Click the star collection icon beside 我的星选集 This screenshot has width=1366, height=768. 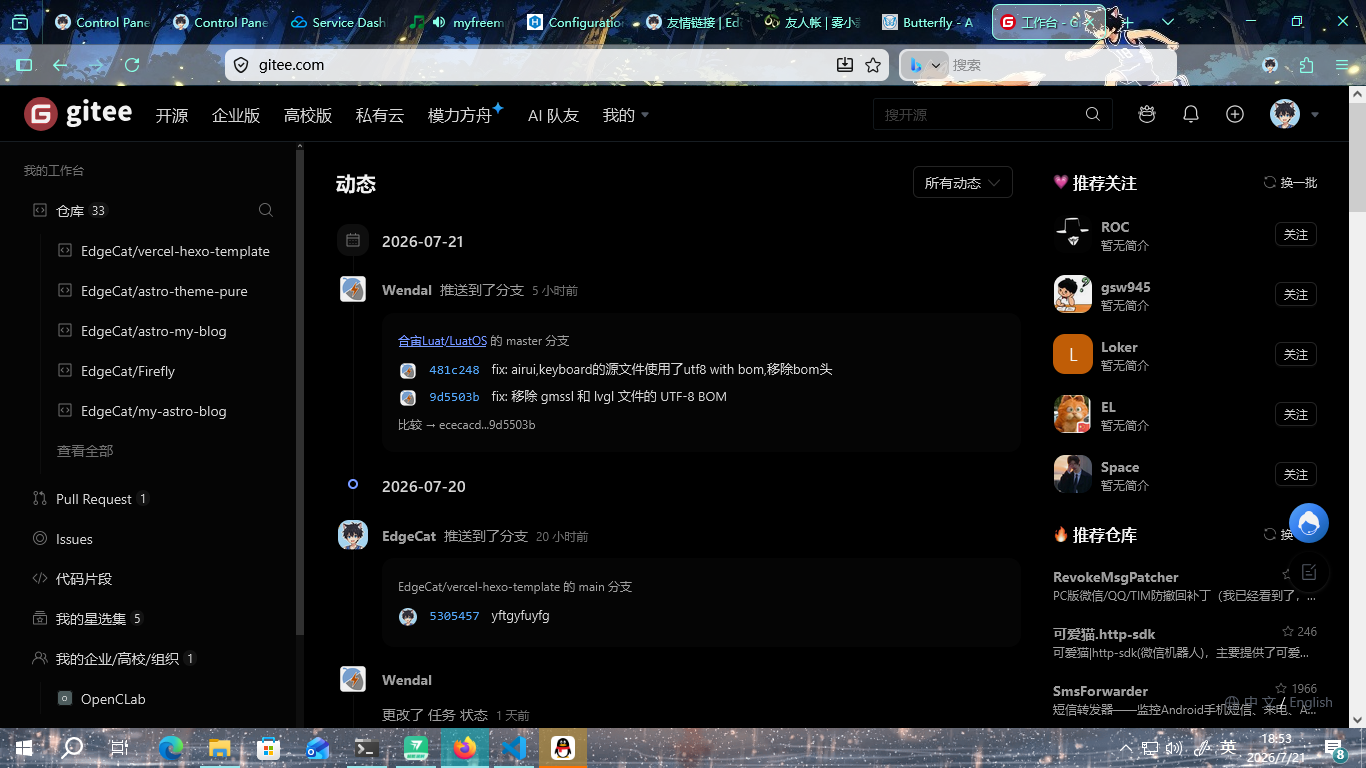(40, 618)
